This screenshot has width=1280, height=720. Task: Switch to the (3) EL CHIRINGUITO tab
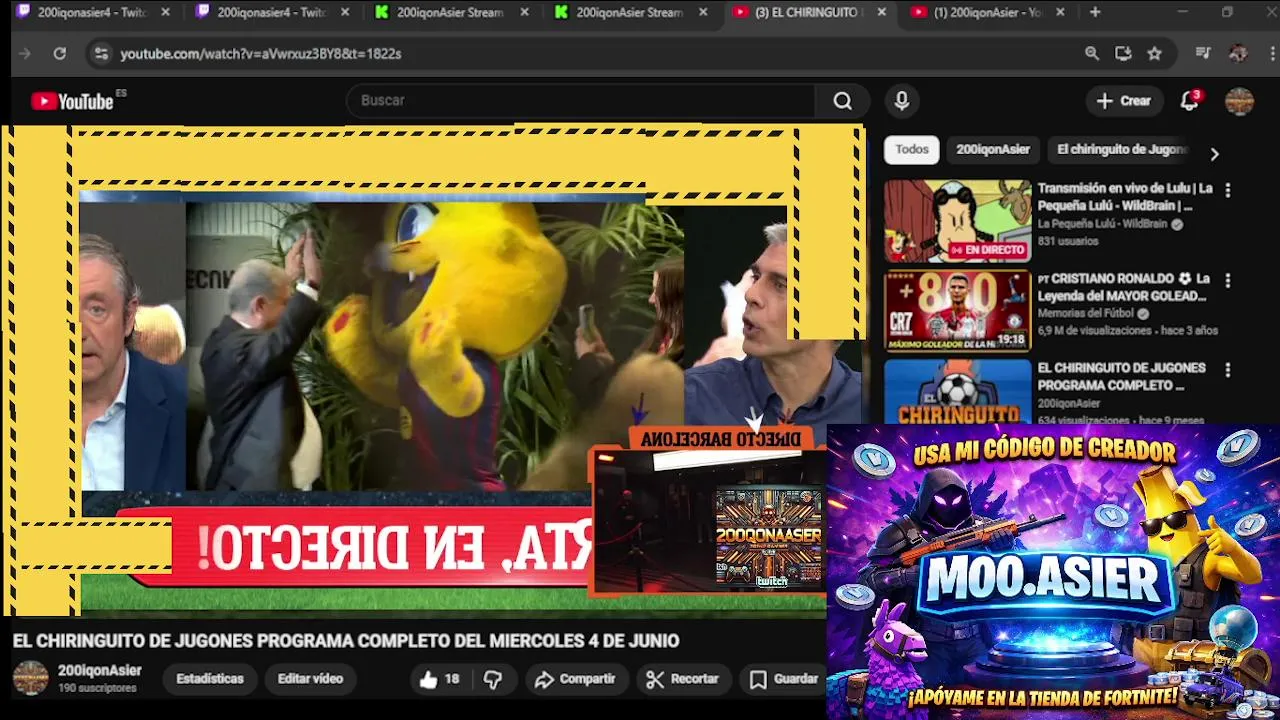click(x=806, y=13)
